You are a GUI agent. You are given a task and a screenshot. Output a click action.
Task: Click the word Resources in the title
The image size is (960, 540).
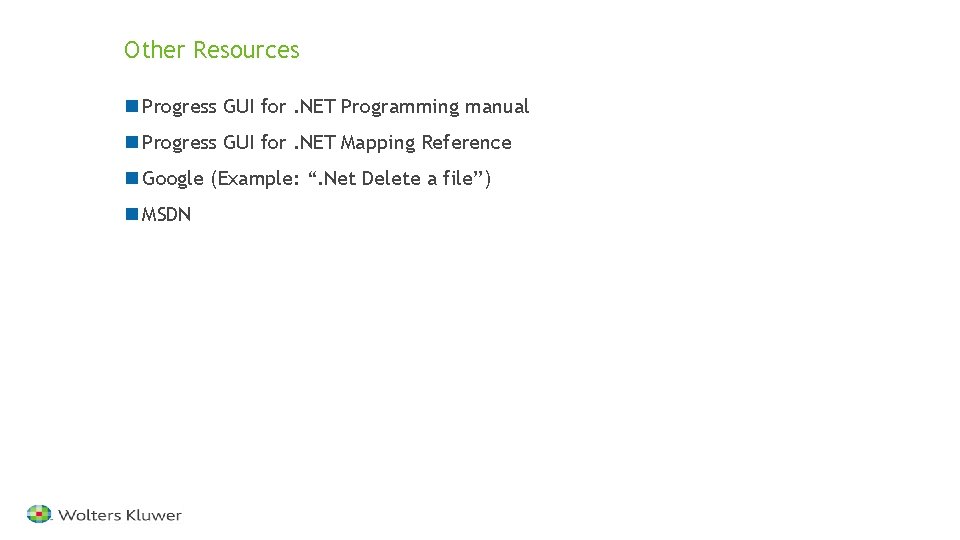pos(246,50)
